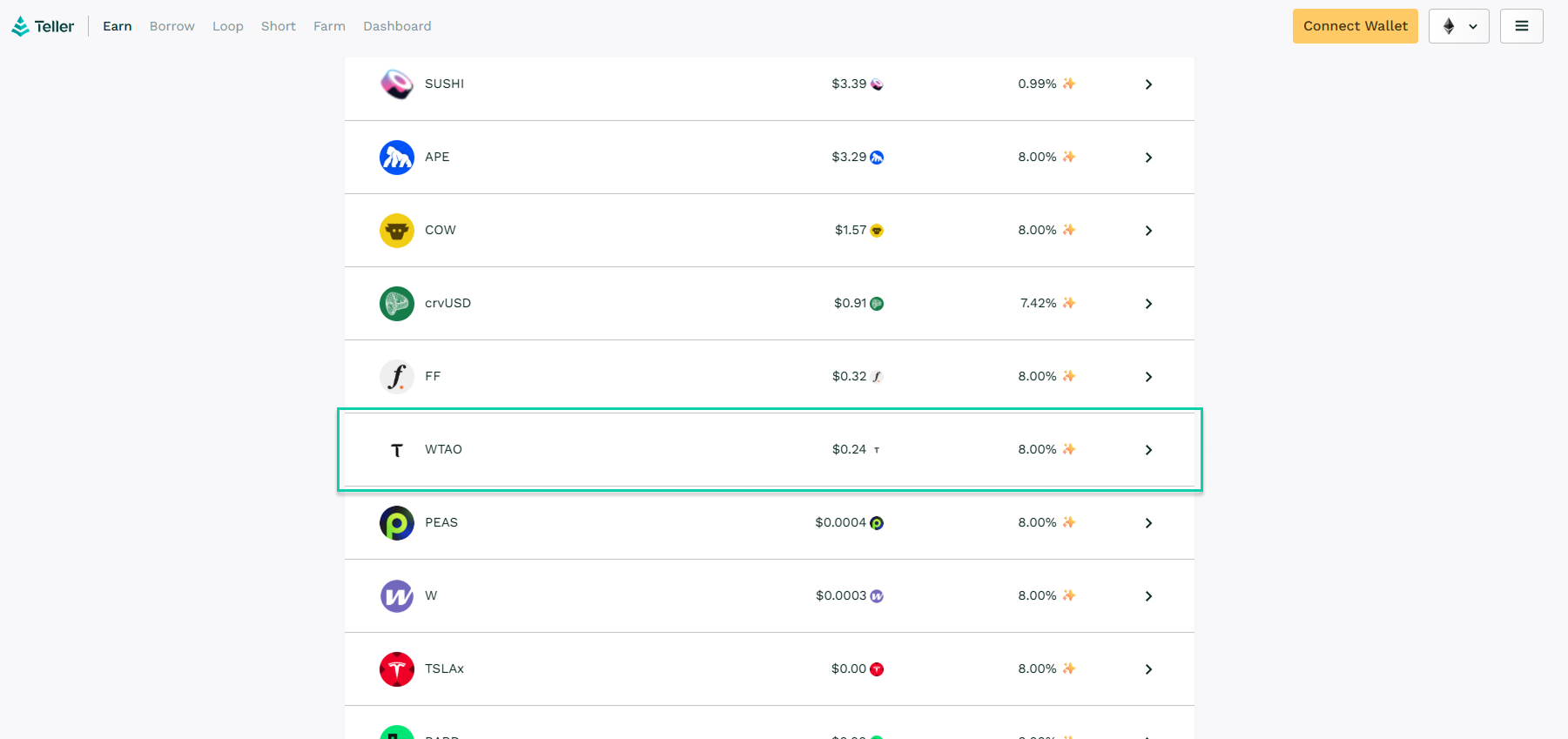
Task: Click the Teller logo in header
Action: [x=43, y=26]
